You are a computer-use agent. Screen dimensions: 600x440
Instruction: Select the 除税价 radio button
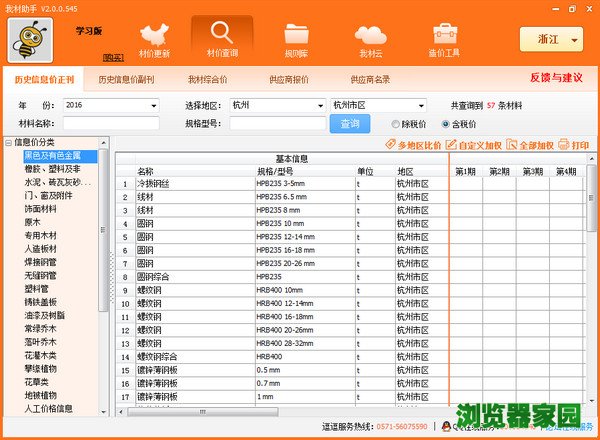396,124
